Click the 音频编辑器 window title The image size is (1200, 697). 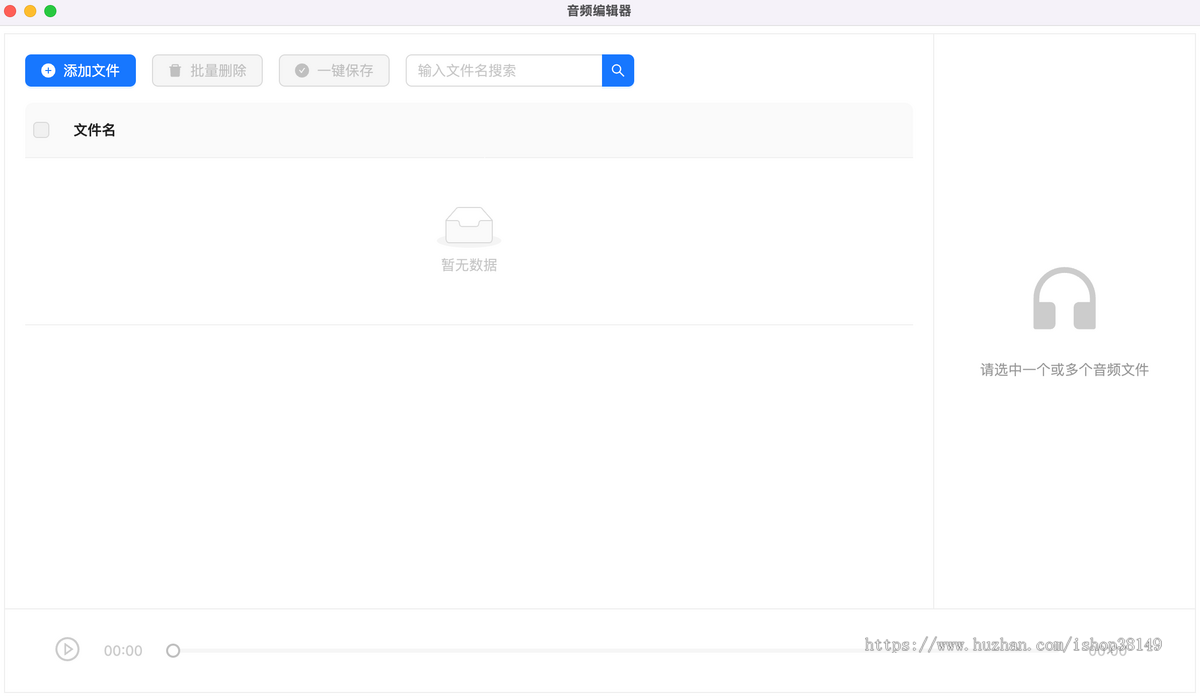599,12
